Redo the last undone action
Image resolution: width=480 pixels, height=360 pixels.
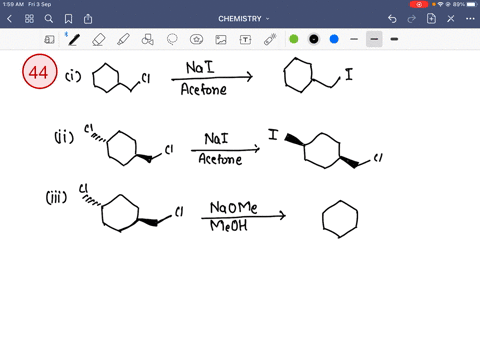[412, 19]
